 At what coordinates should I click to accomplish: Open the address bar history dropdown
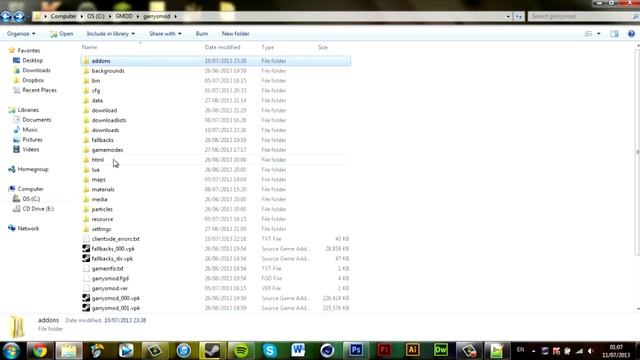point(508,16)
